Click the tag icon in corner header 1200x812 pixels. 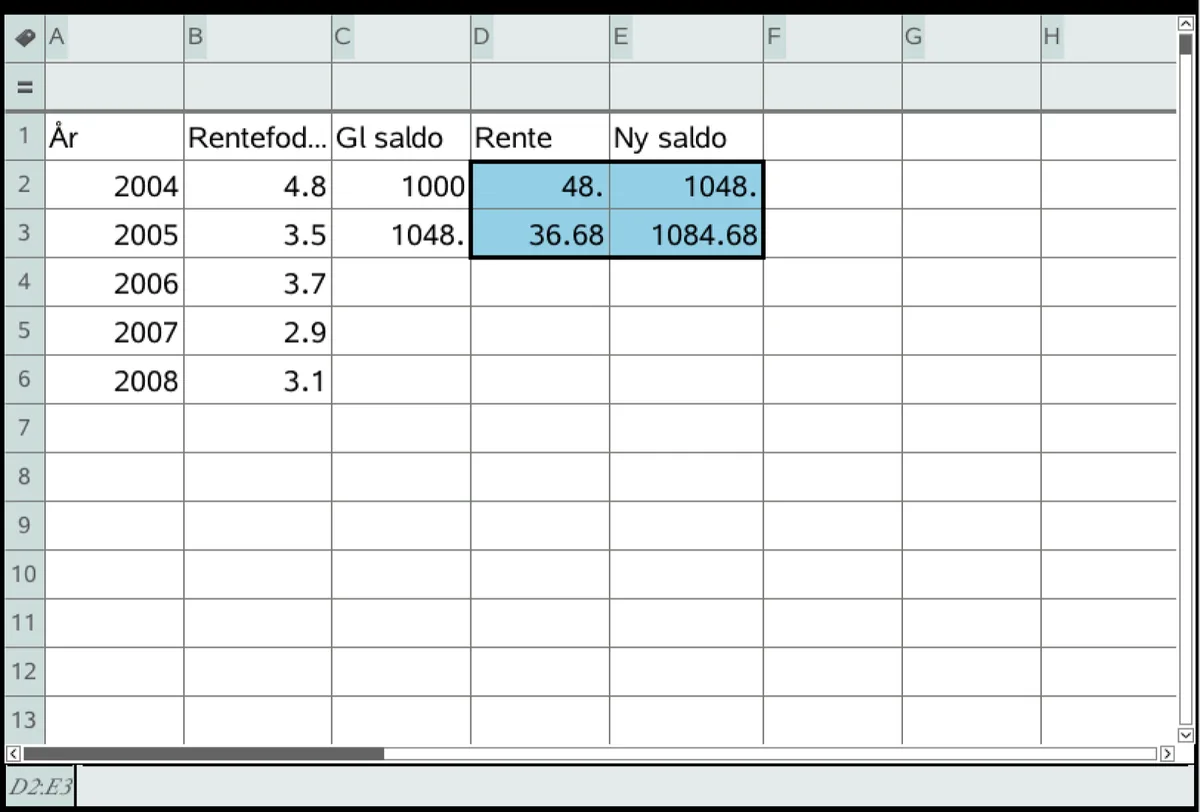point(25,38)
